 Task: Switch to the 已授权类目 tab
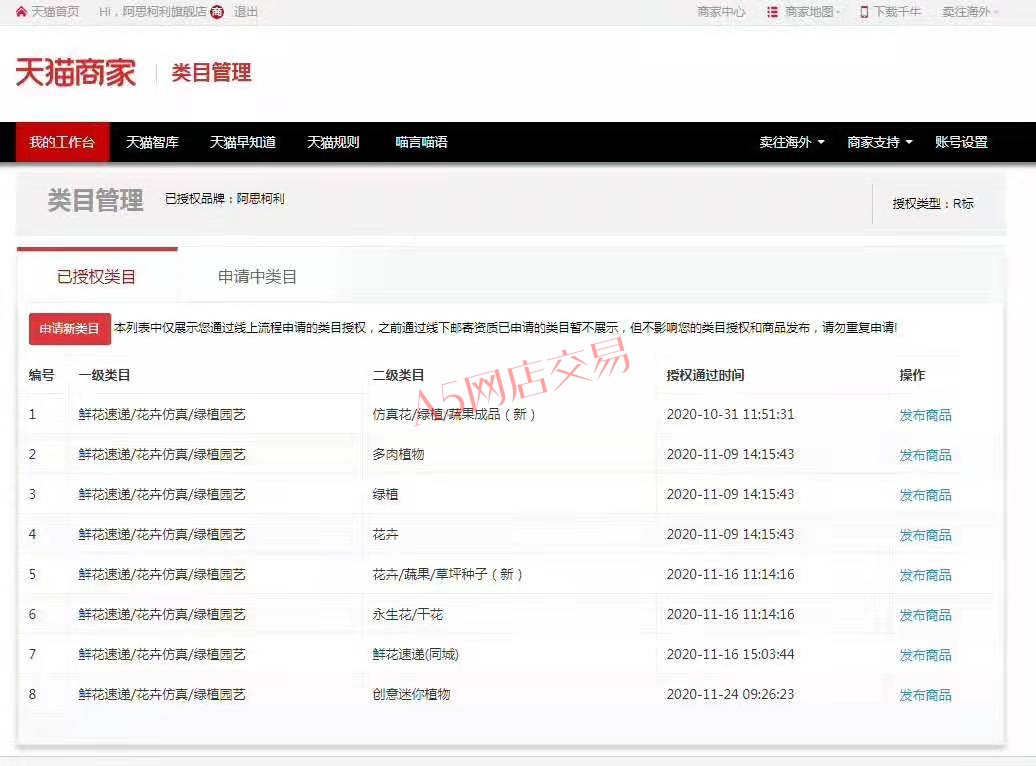point(96,276)
